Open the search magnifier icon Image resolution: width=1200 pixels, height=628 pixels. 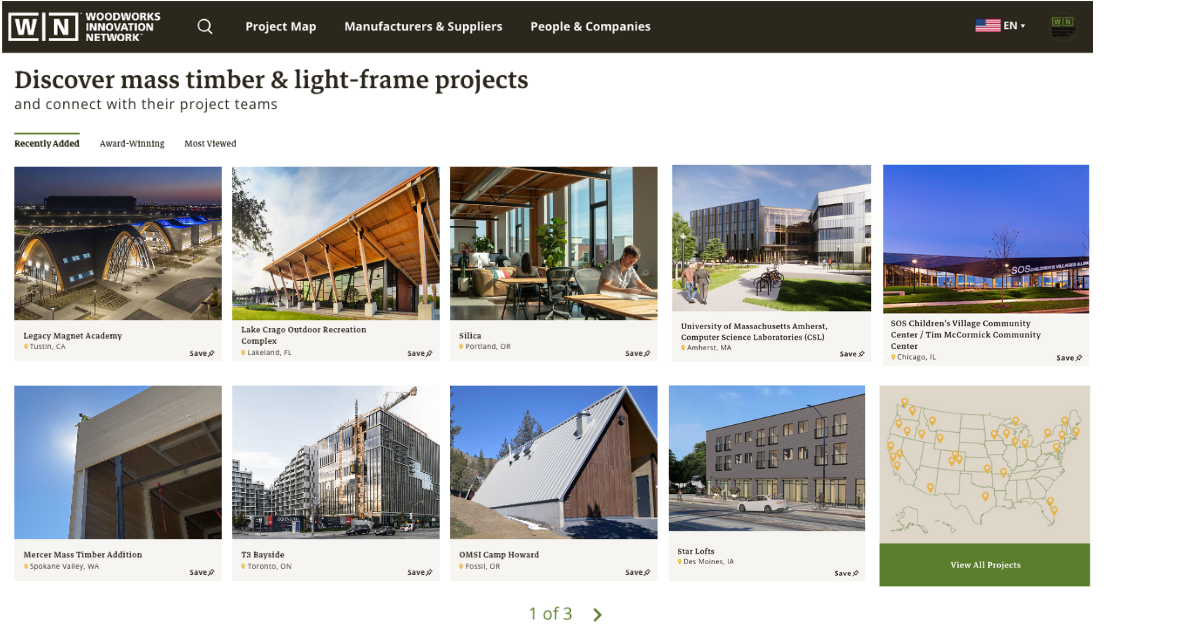[205, 27]
